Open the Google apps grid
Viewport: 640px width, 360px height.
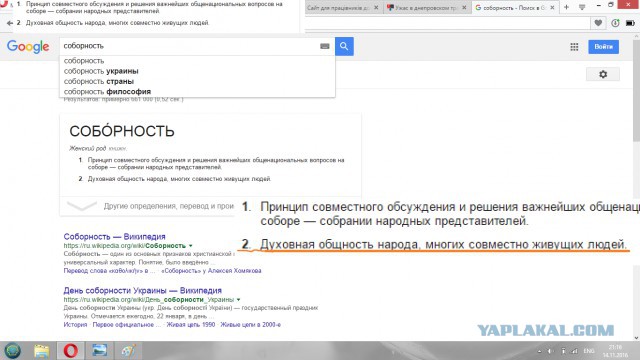574,47
